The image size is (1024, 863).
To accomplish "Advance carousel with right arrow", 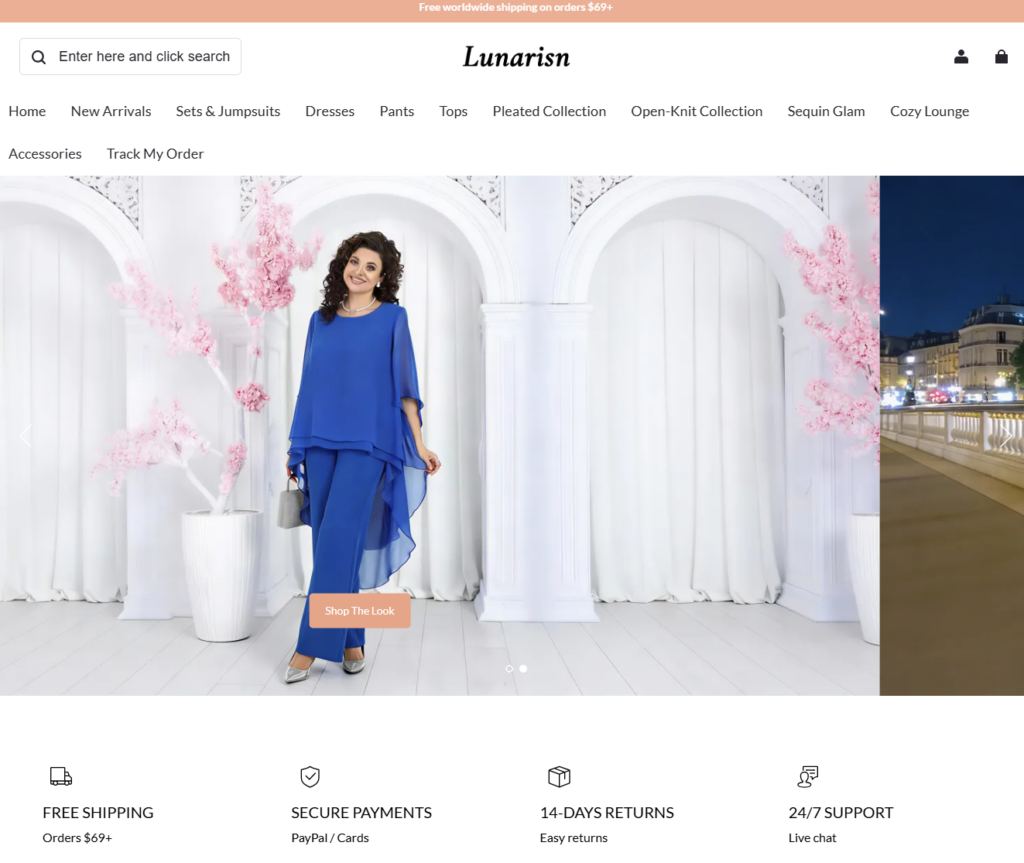I will pos(1004,436).
